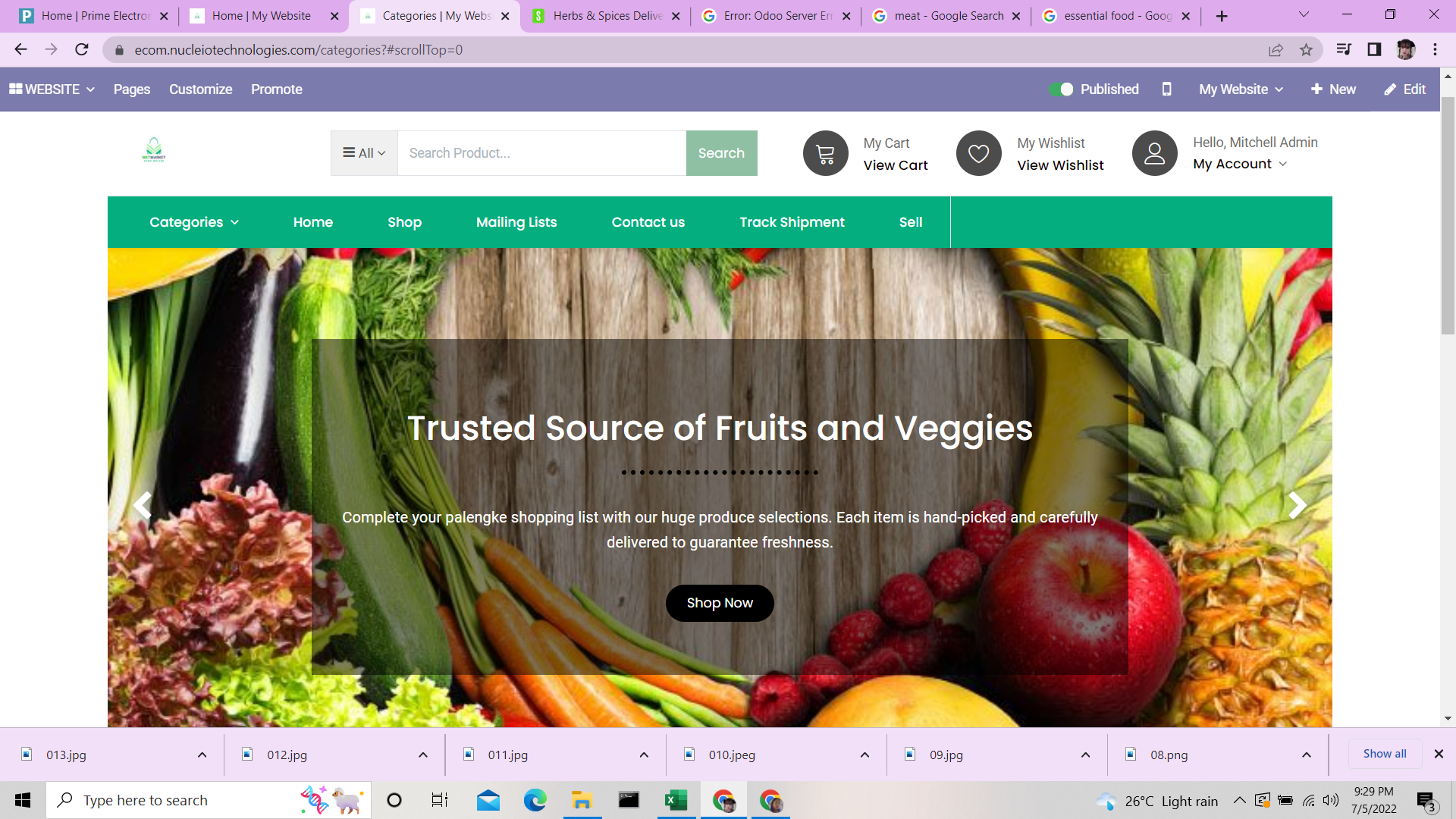Click the green Search button
This screenshot has height=819, width=1456.
pyautogui.click(x=721, y=153)
